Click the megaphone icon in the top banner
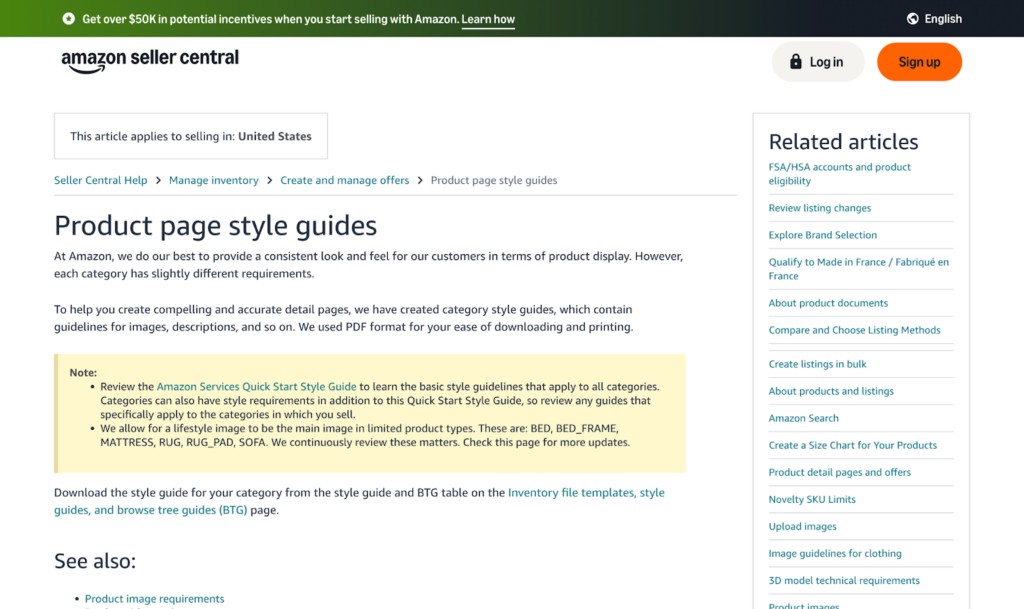The width and height of the screenshot is (1024, 609). click(68, 18)
